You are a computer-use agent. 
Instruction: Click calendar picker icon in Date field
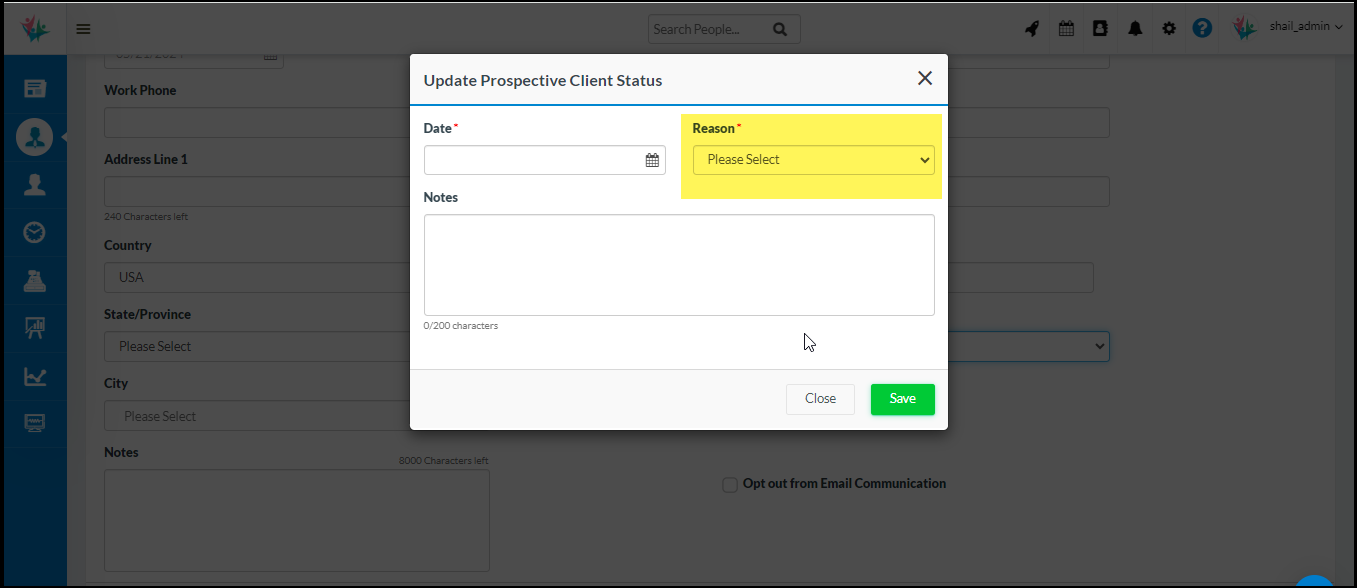(x=652, y=160)
